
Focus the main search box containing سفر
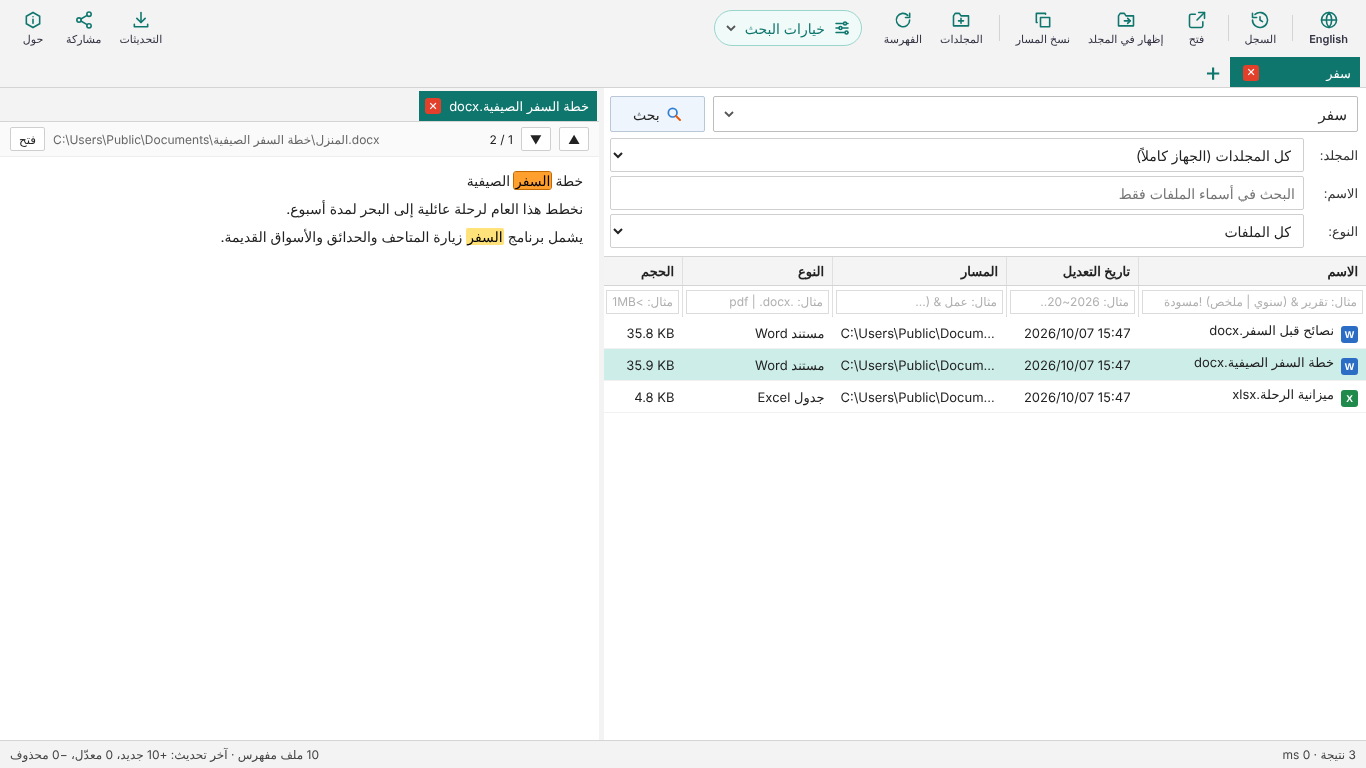(x=1035, y=114)
